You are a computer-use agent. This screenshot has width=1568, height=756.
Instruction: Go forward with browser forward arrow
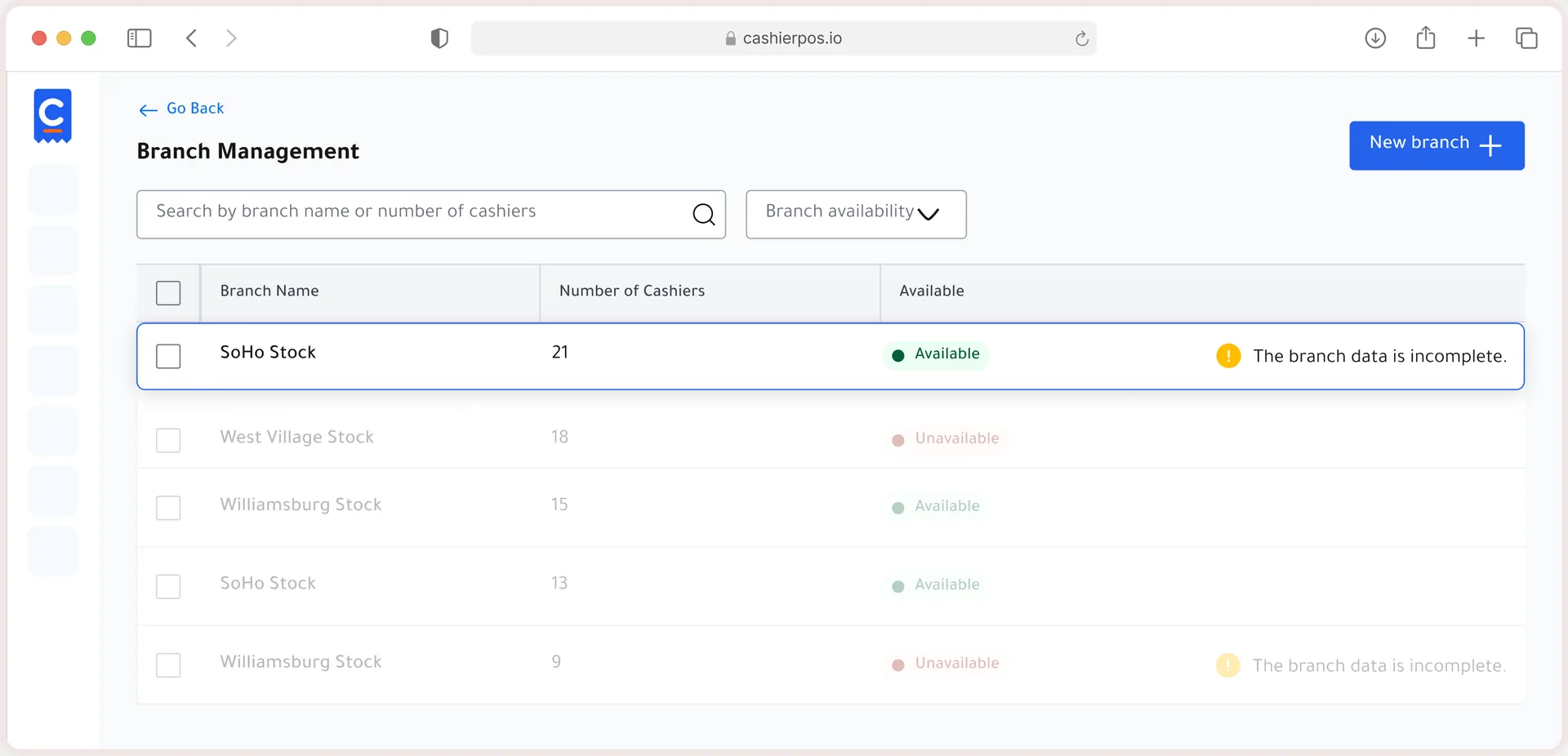pyautogui.click(x=231, y=38)
